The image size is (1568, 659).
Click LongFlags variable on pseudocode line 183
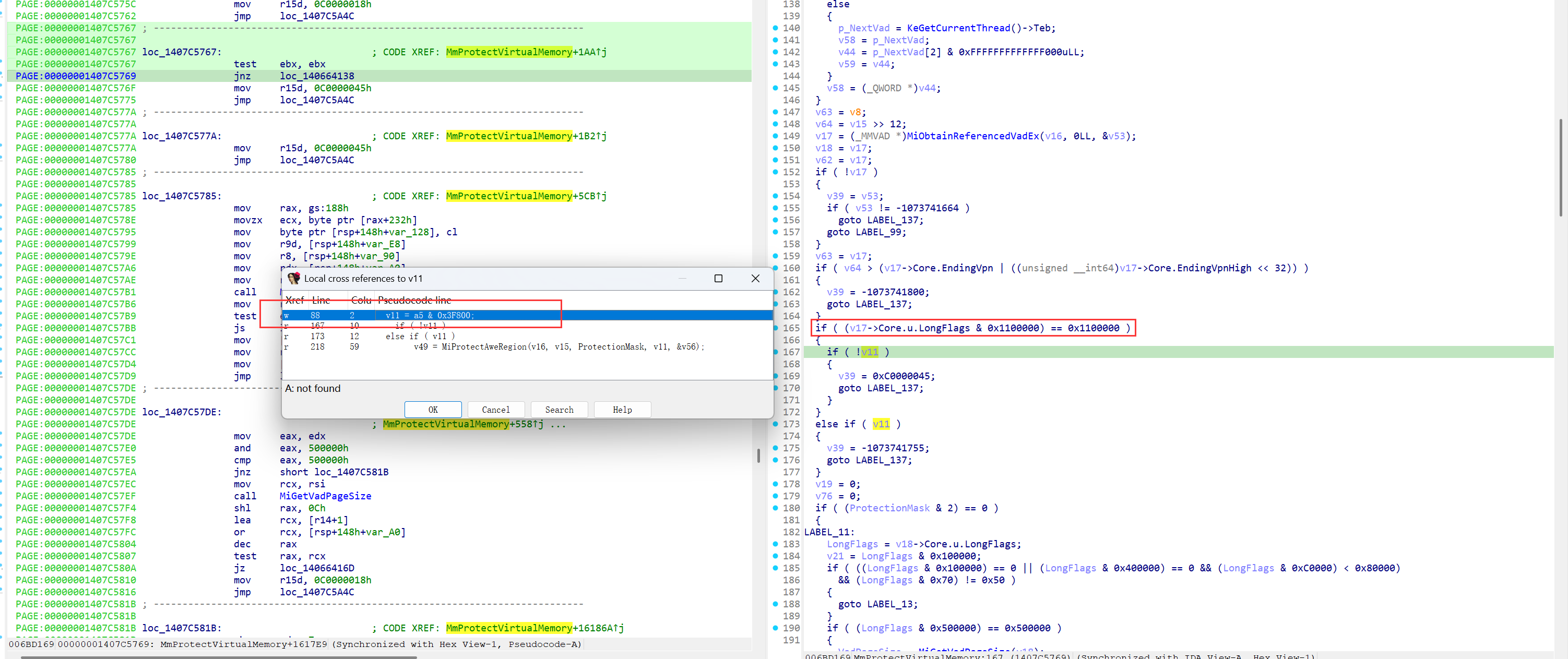(852, 544)
